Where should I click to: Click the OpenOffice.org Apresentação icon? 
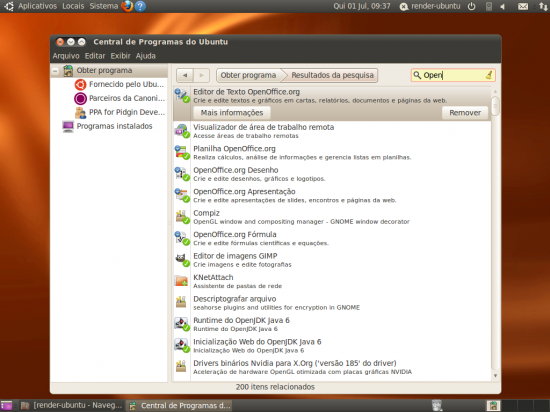point(182,195)
